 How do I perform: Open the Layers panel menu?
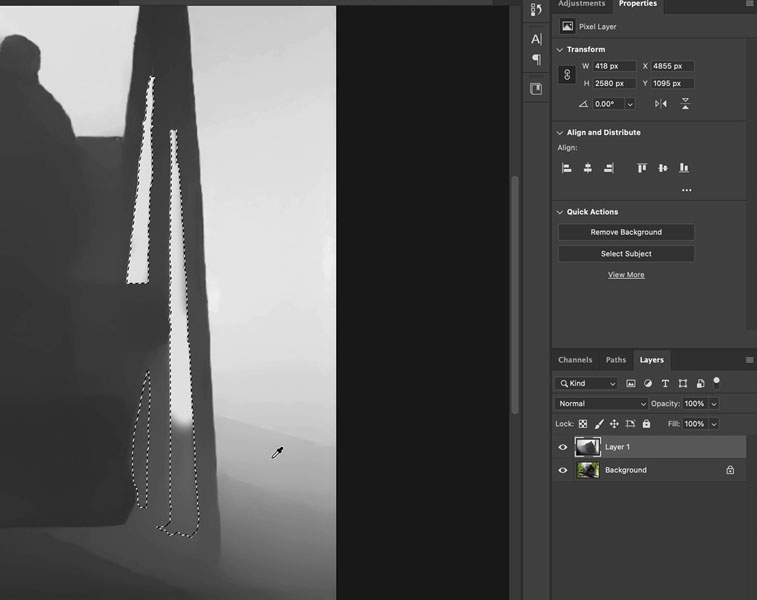749,360
